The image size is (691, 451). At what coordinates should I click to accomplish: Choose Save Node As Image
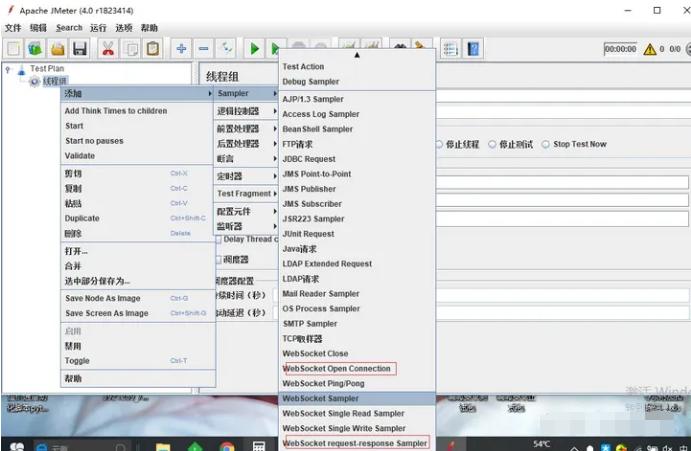pos(137,298)
